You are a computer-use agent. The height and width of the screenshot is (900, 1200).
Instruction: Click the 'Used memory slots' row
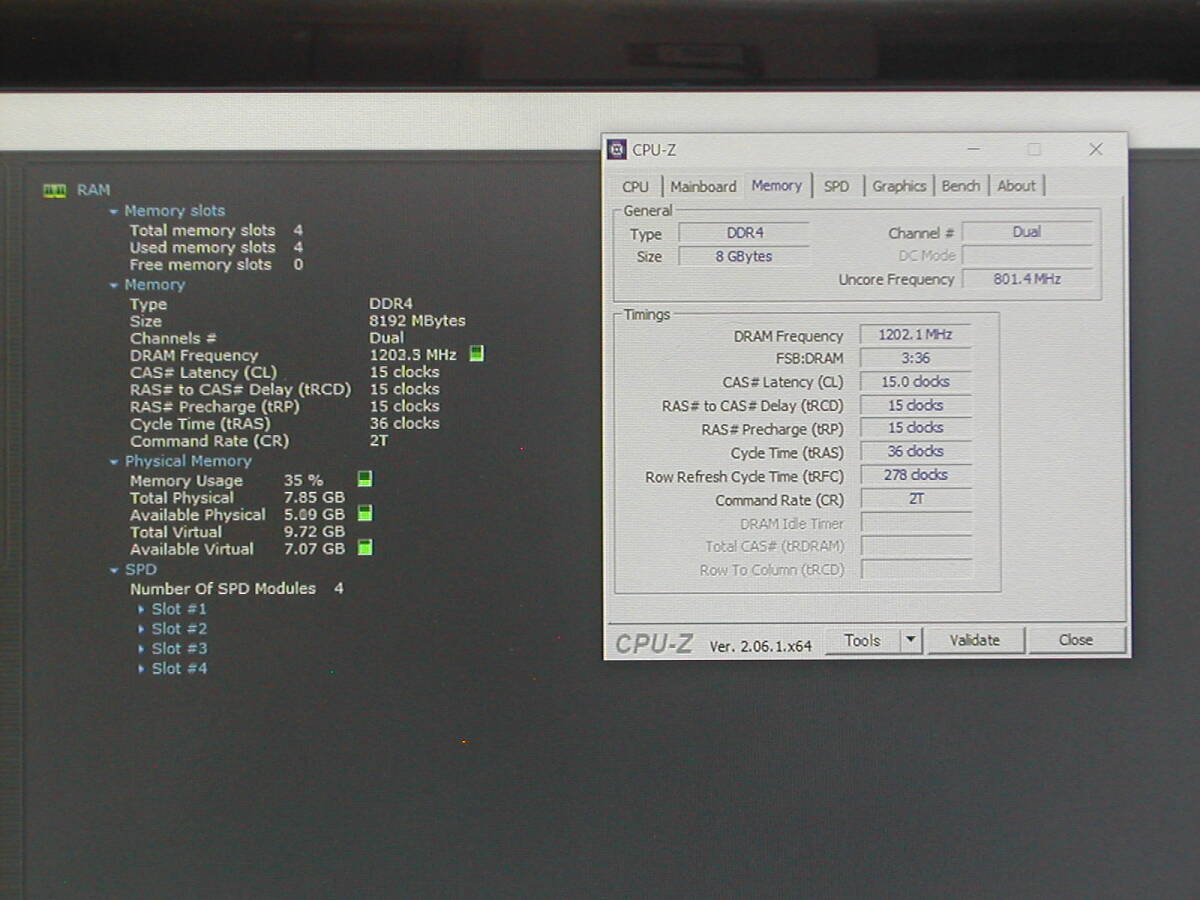pos(216,248)
